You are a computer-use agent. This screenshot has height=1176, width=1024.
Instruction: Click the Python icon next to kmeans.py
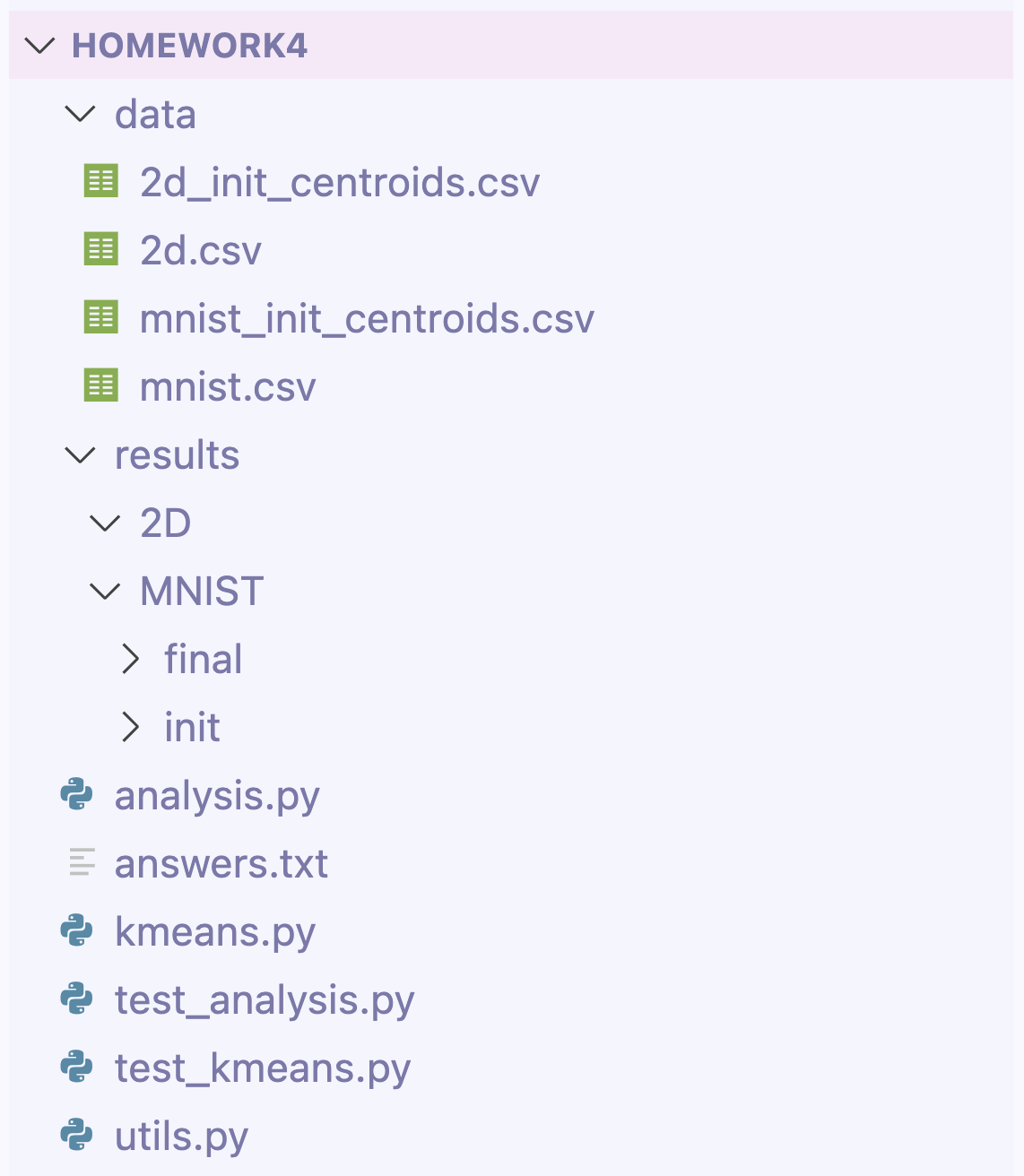click(x=77, y=931)
